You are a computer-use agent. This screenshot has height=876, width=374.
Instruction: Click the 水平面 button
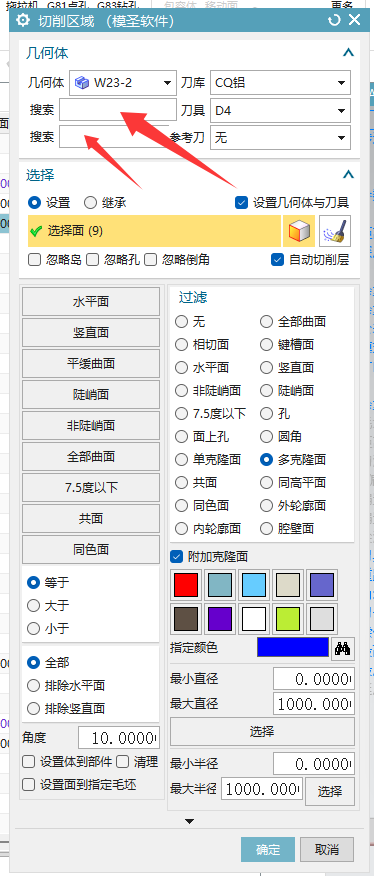91,302
